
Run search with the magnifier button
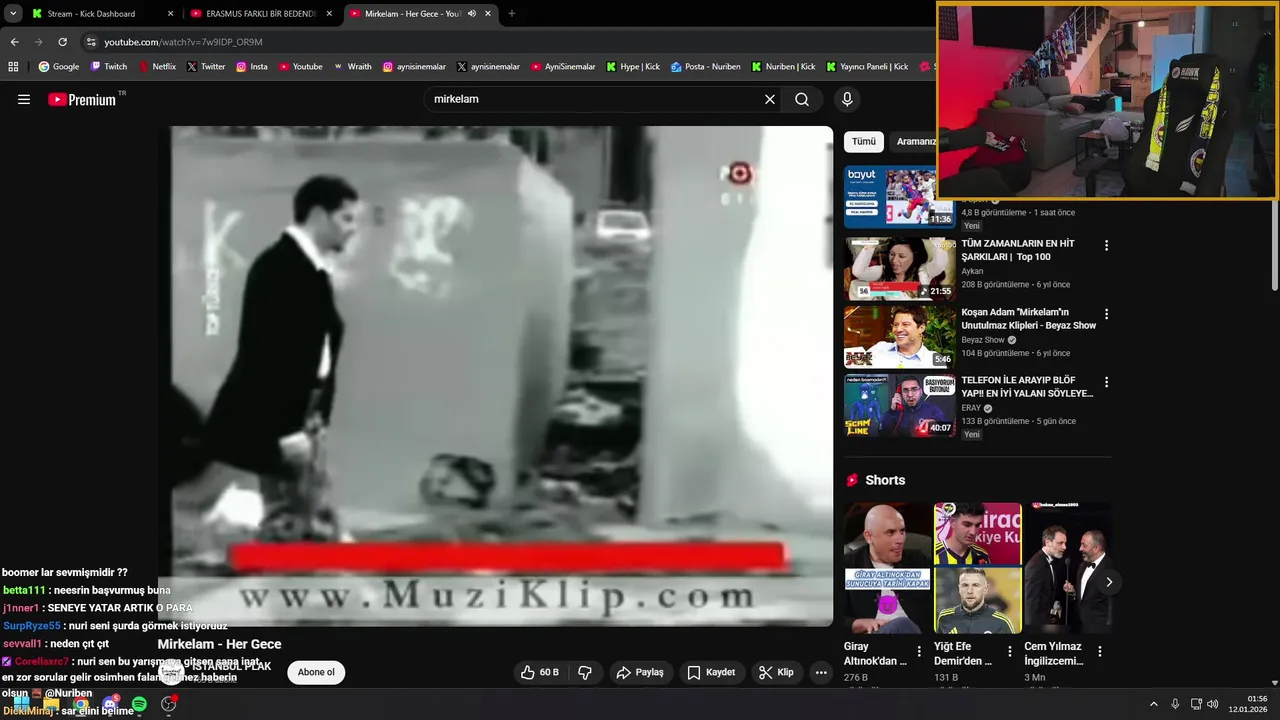802,99
